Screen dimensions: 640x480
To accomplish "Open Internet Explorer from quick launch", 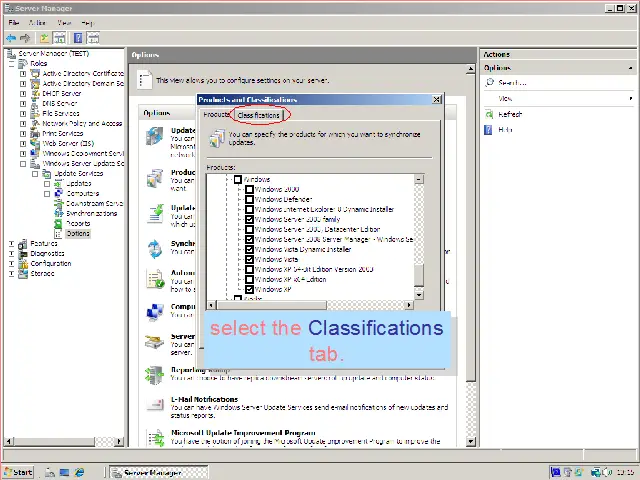I will coord(79,472).
